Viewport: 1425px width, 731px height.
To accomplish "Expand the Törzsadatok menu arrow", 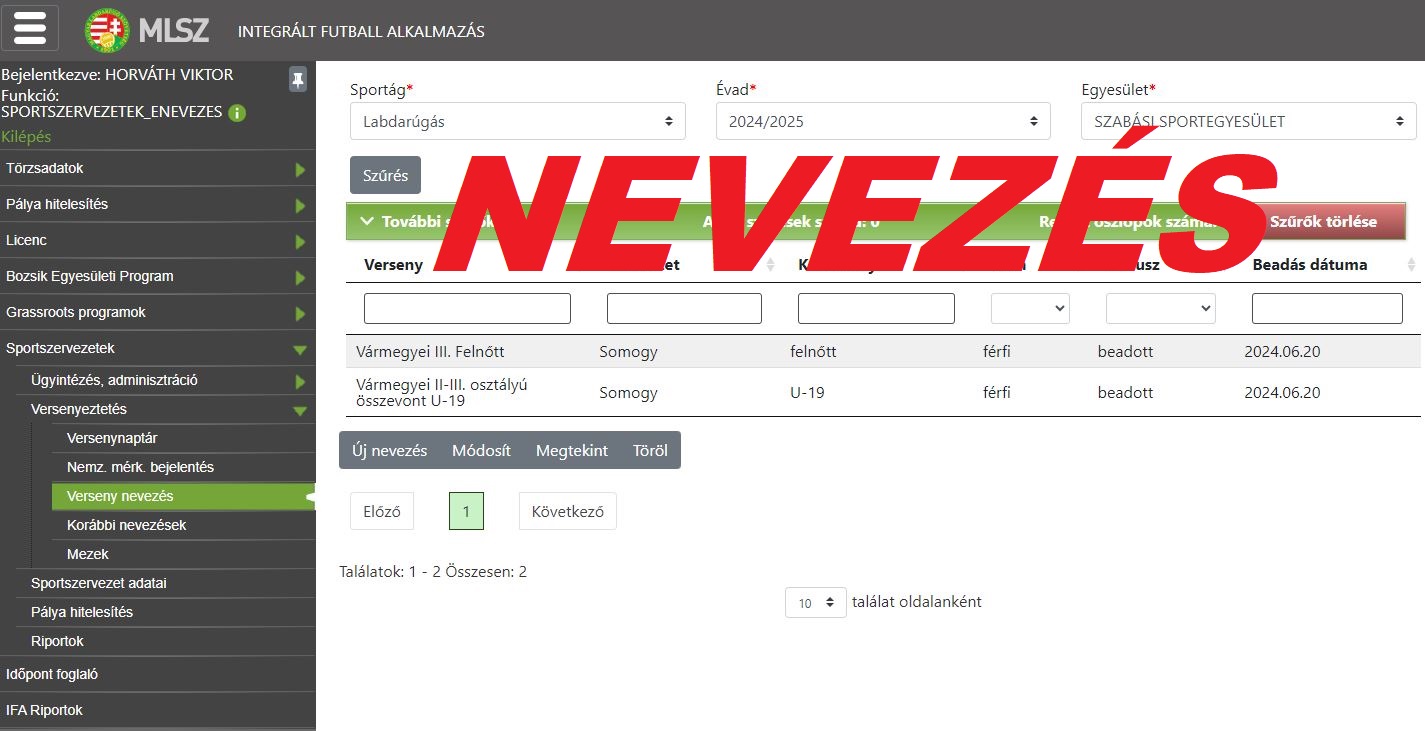I will coord(300,170).
